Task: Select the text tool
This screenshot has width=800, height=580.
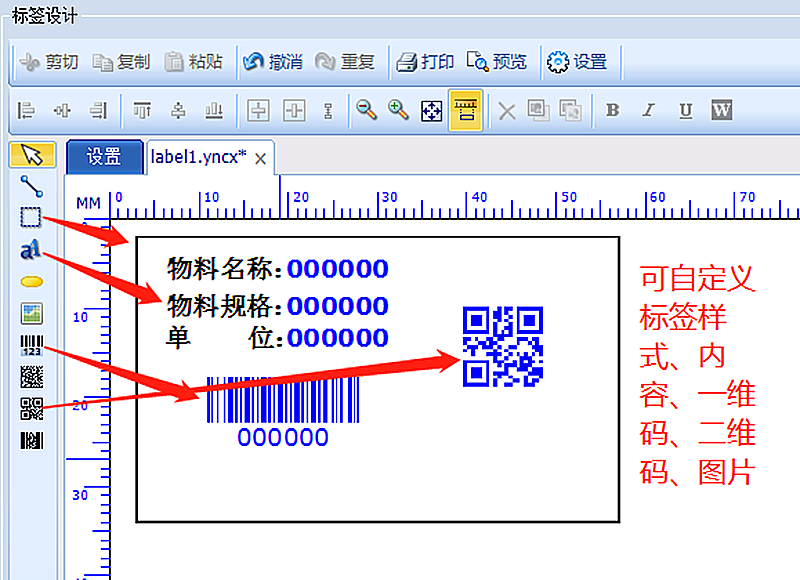Action: point(30,249)
